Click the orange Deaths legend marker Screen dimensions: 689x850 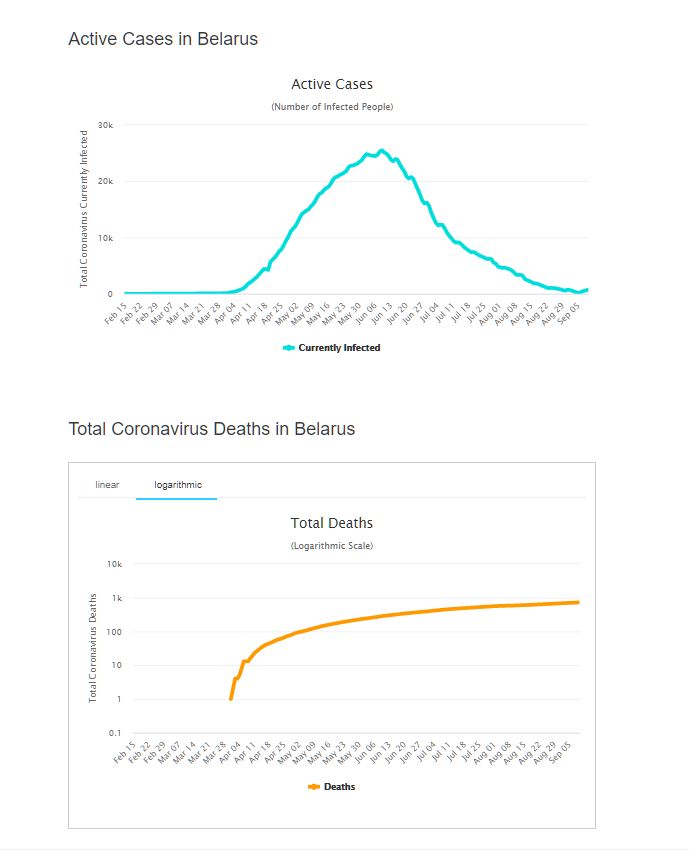click(x=314, y=787)
